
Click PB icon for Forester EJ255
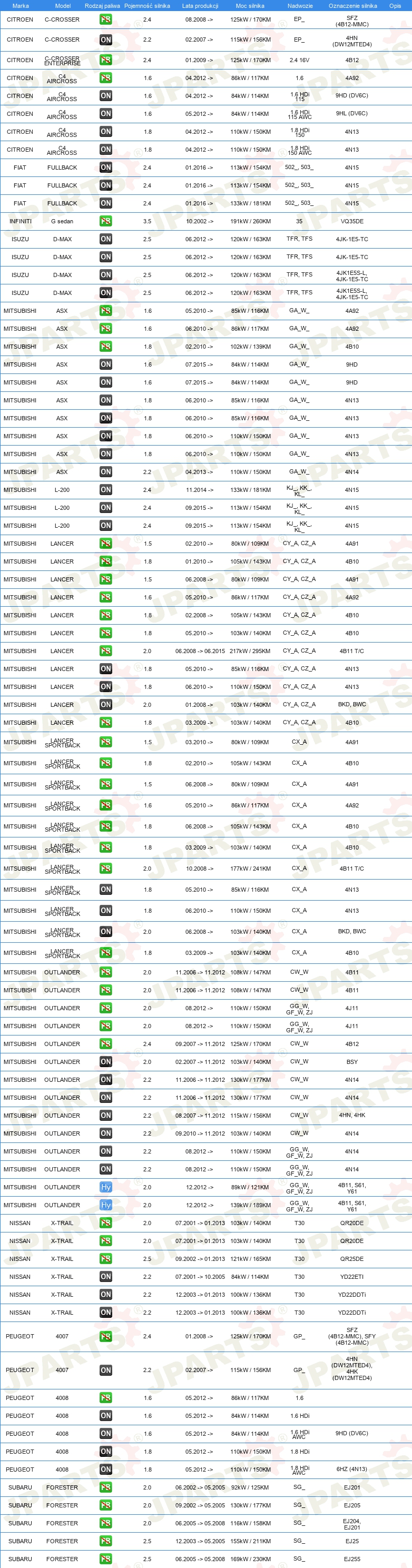coord(106,1560)
